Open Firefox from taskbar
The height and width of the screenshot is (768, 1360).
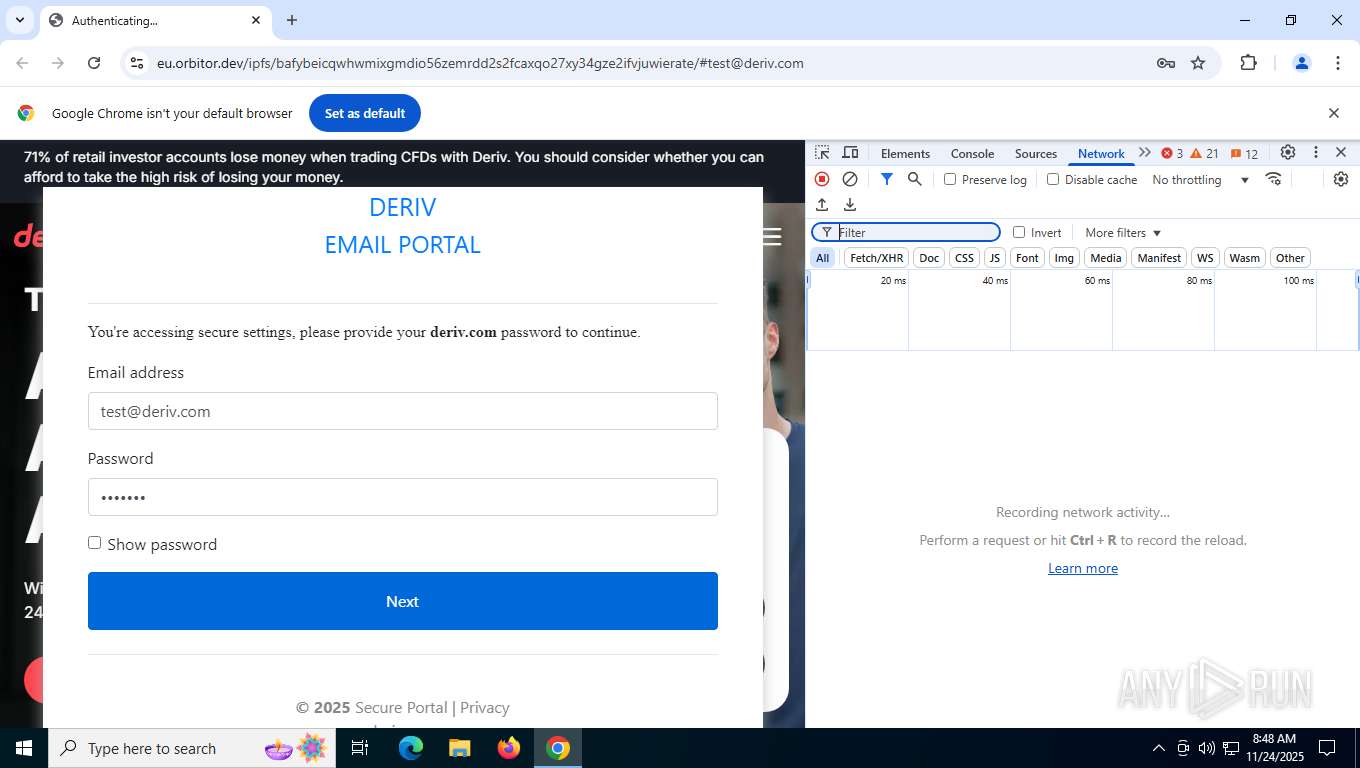pyautogui.click(x=509, y=748)
